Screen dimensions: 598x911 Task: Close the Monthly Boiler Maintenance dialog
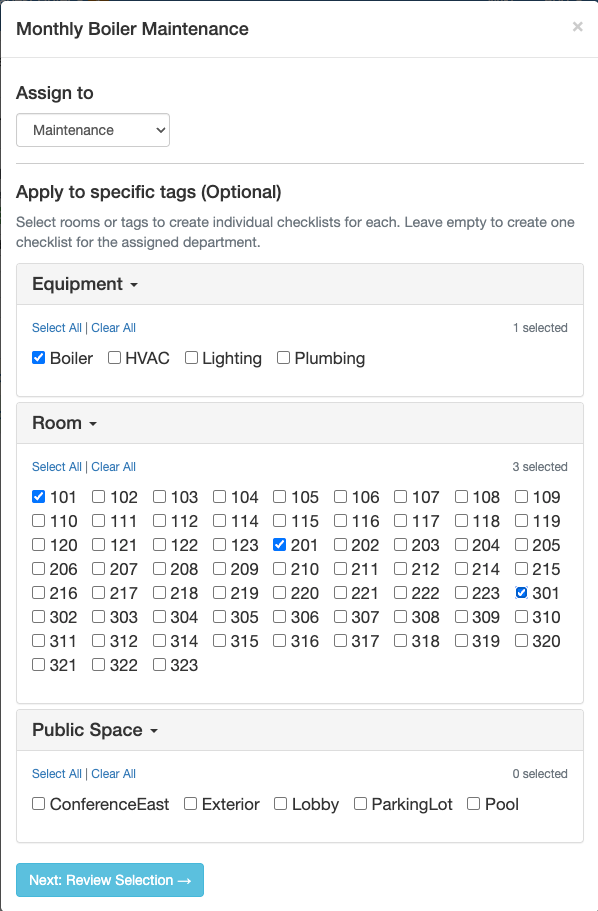click(577, 27)
